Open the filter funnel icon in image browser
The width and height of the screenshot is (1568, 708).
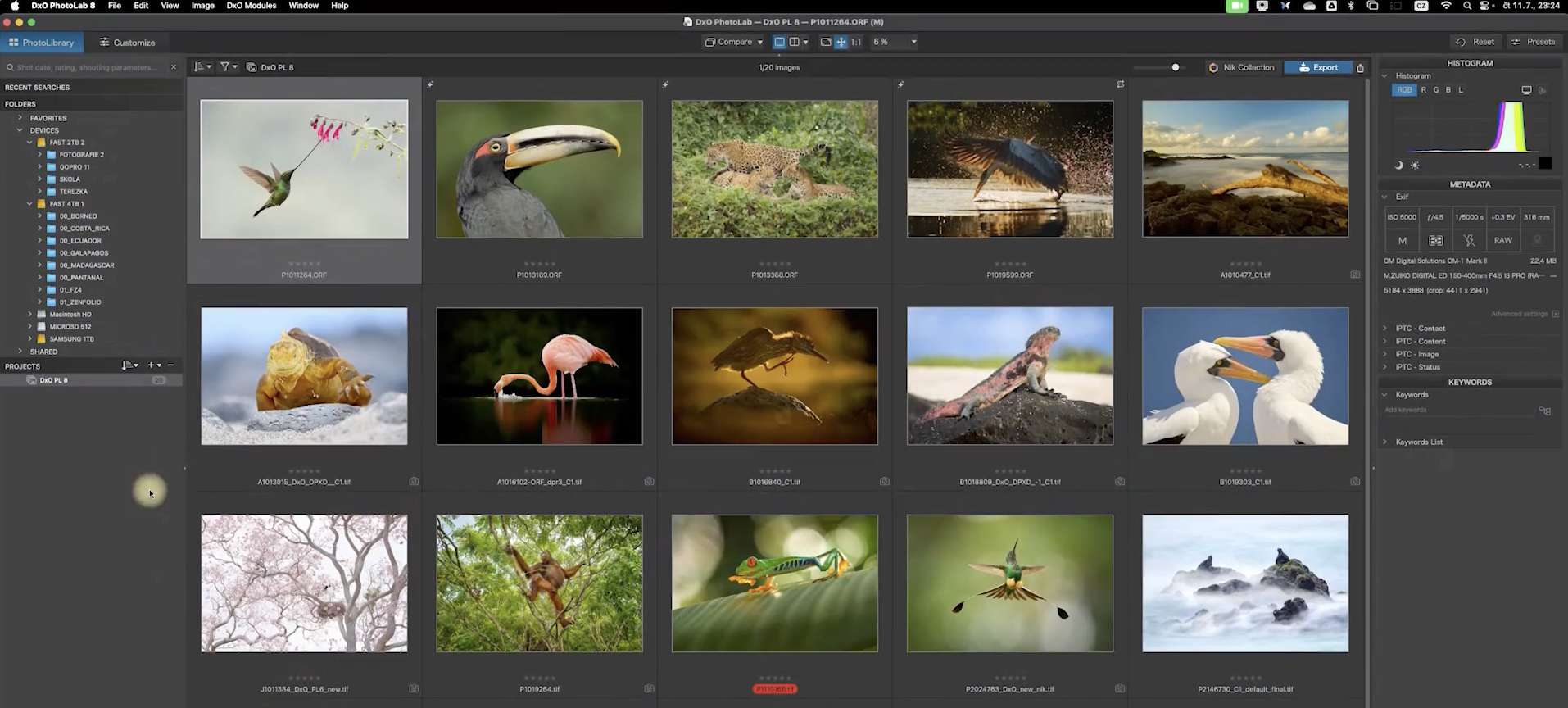[228, 67]
